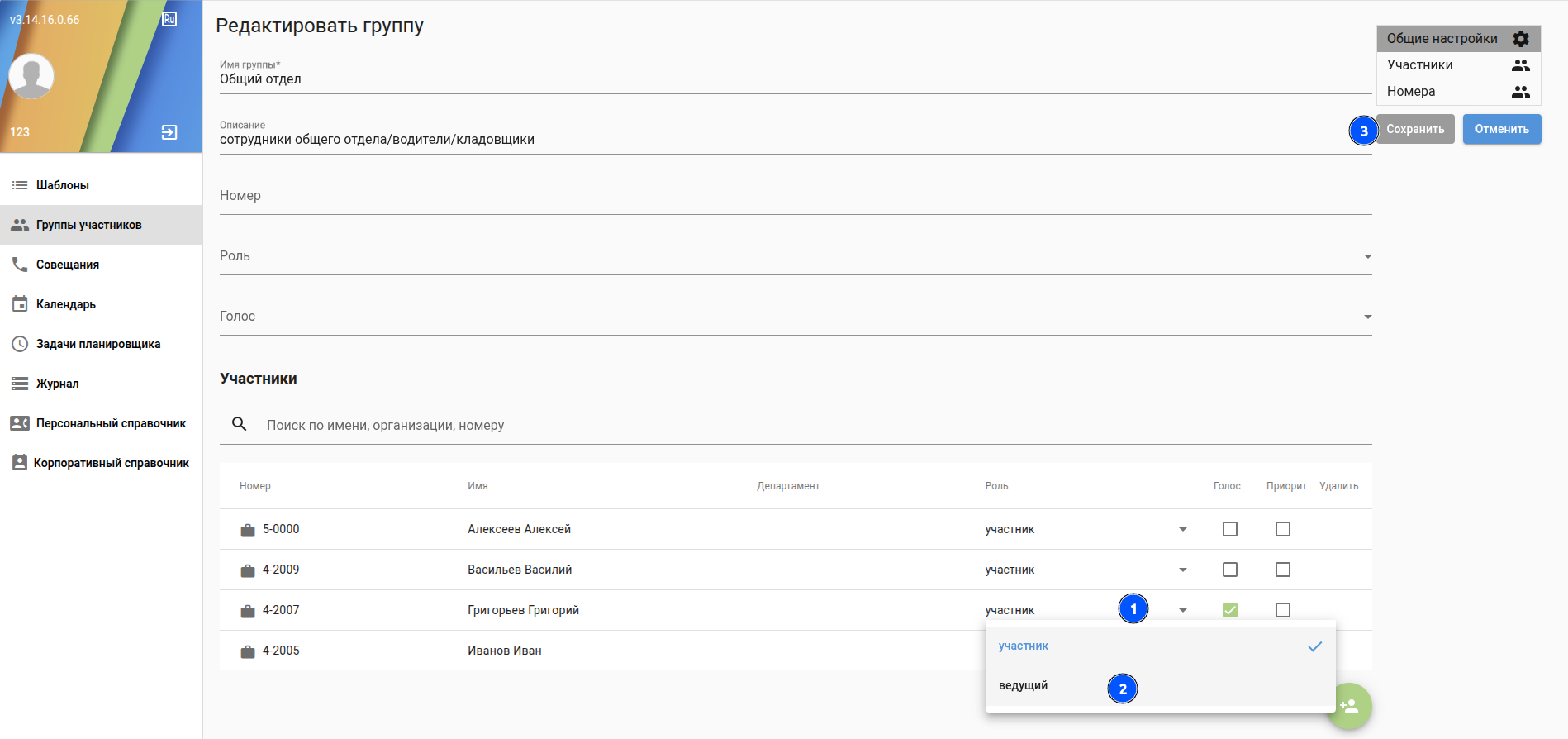Click the Ru language switch icon
The image size is (1568, 739).
click(169, 19)
